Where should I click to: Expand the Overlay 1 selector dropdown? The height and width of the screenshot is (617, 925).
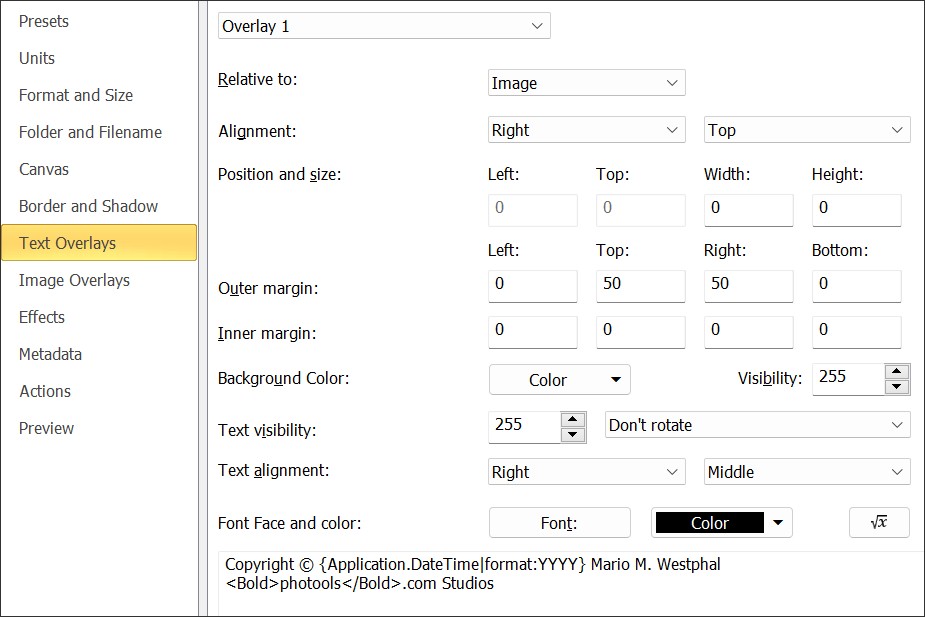tap(384, 26)
